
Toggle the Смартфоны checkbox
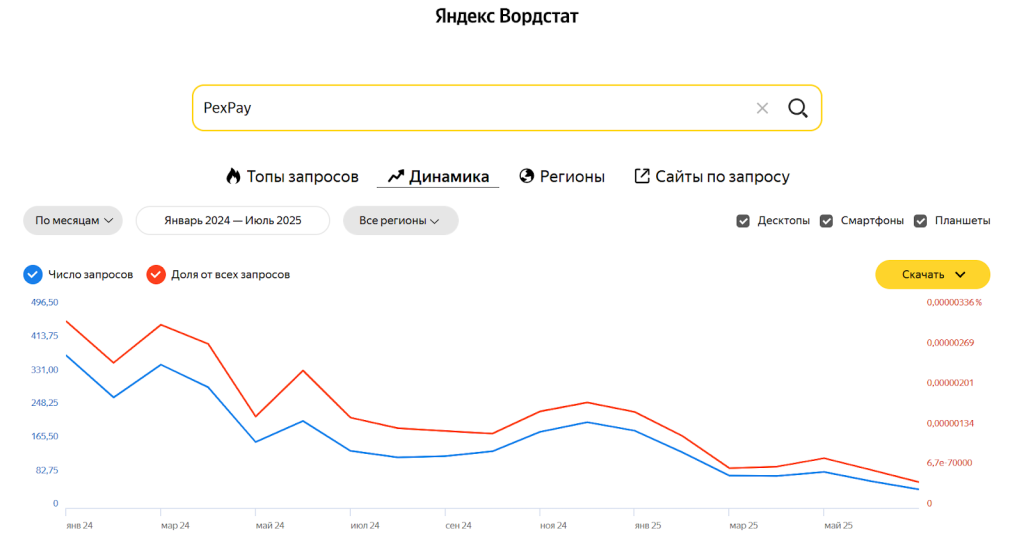(x=826, y=221)
